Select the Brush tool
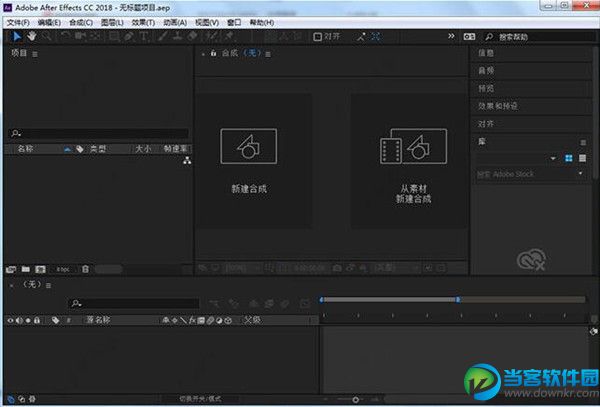The width and height of the screenshot is (600, 407). tap(163, 36)
